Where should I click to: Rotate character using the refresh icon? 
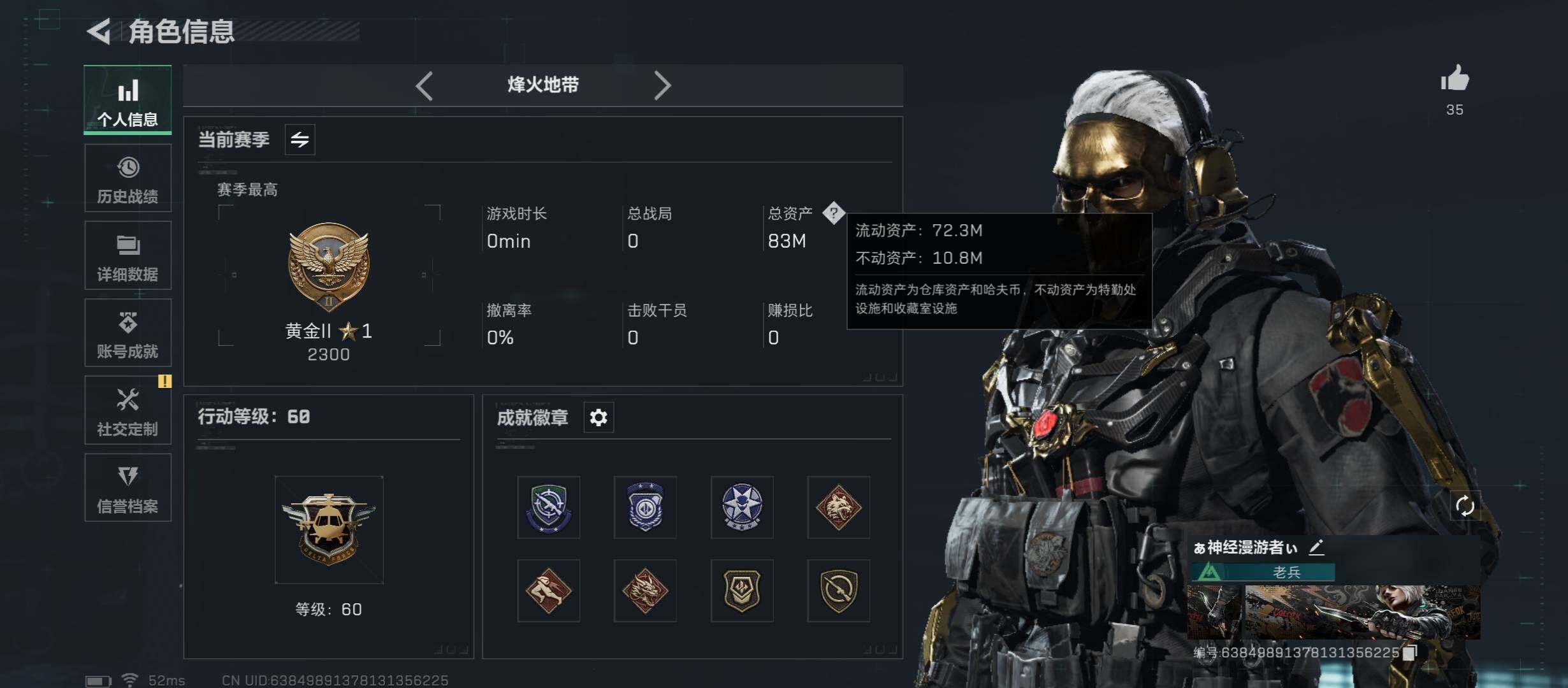pos(1465,506)
